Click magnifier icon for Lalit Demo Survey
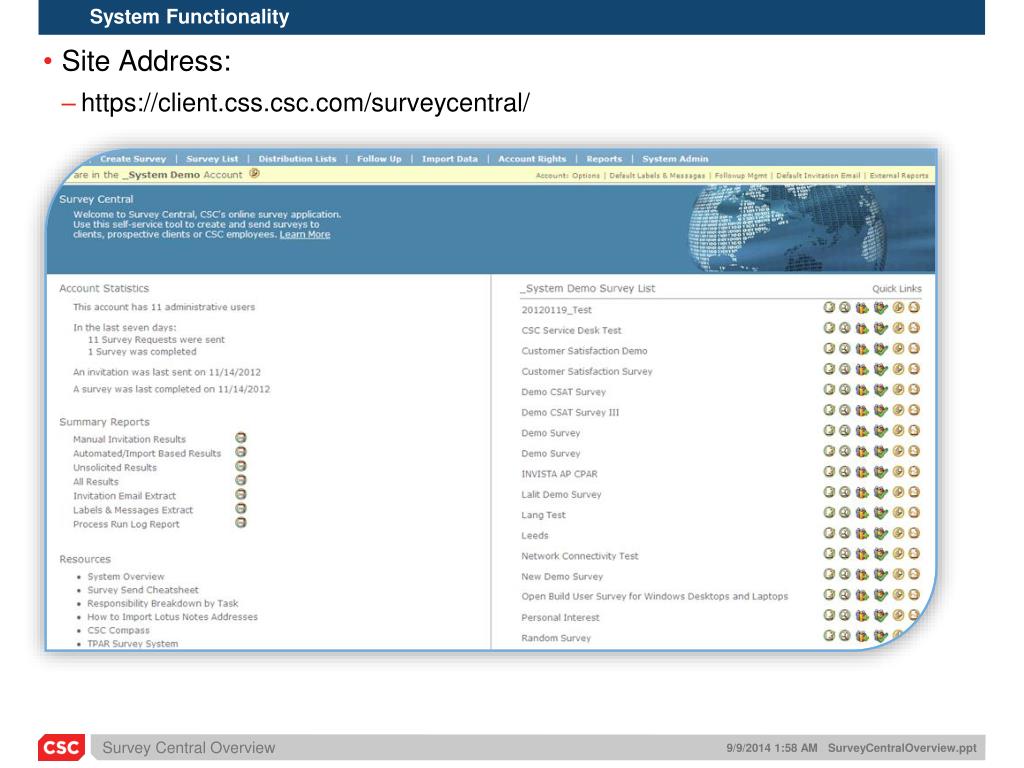The height and width of the screenshot is (768, 1024). (844, 492)
